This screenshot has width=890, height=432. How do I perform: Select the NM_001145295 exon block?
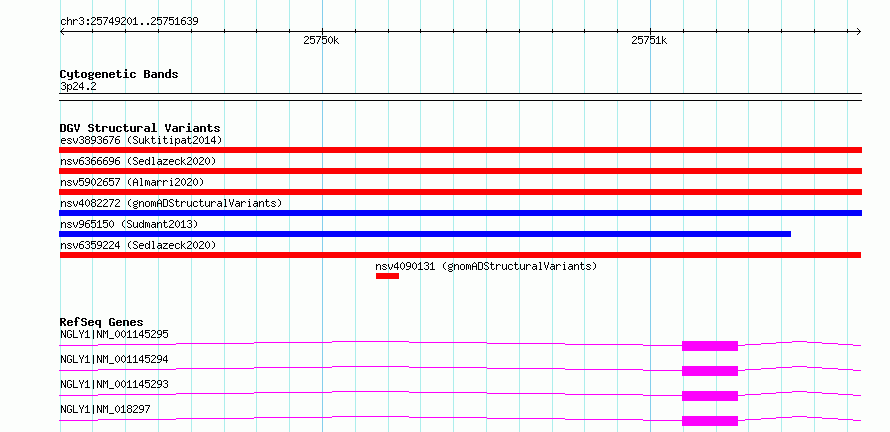tap(710, 346)
